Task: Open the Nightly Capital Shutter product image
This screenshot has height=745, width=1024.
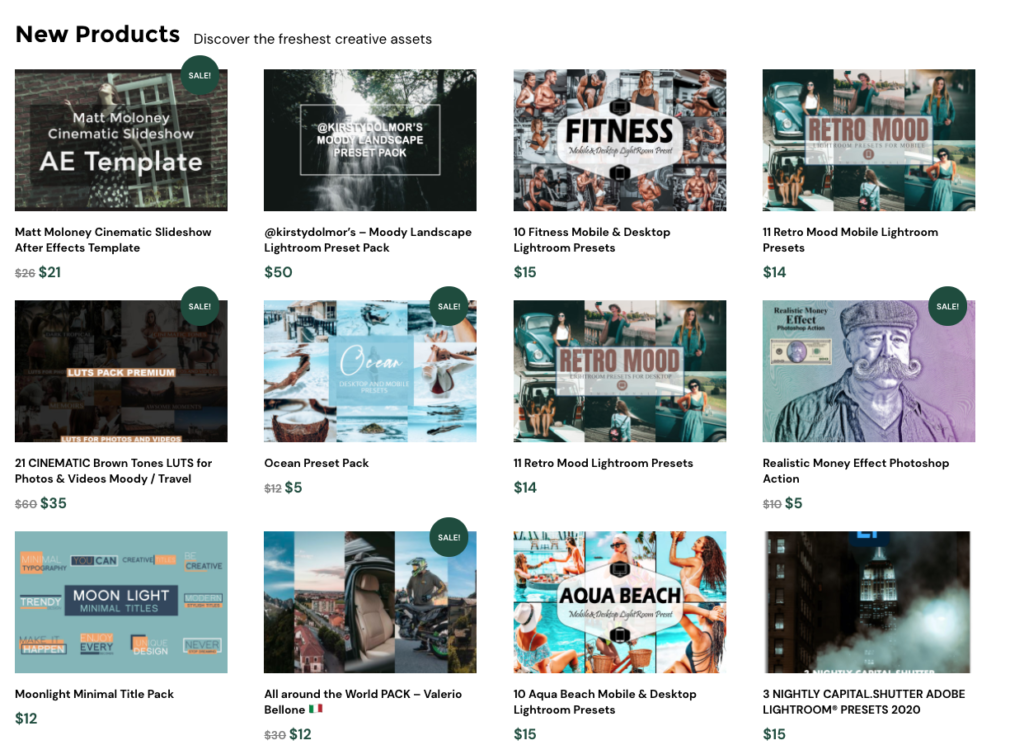Action: [x=867, y=602]
